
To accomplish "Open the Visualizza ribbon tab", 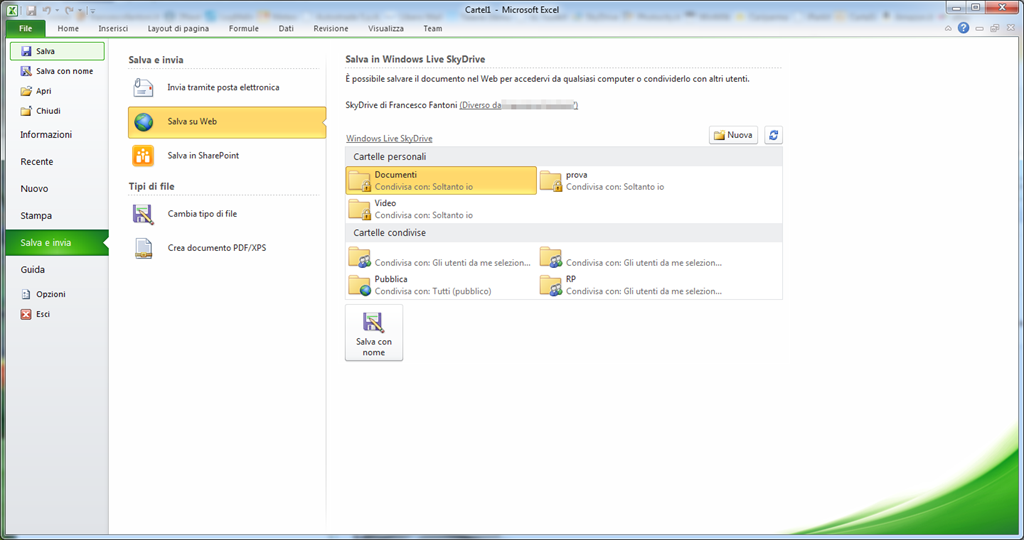I will (x=386, y=29).
